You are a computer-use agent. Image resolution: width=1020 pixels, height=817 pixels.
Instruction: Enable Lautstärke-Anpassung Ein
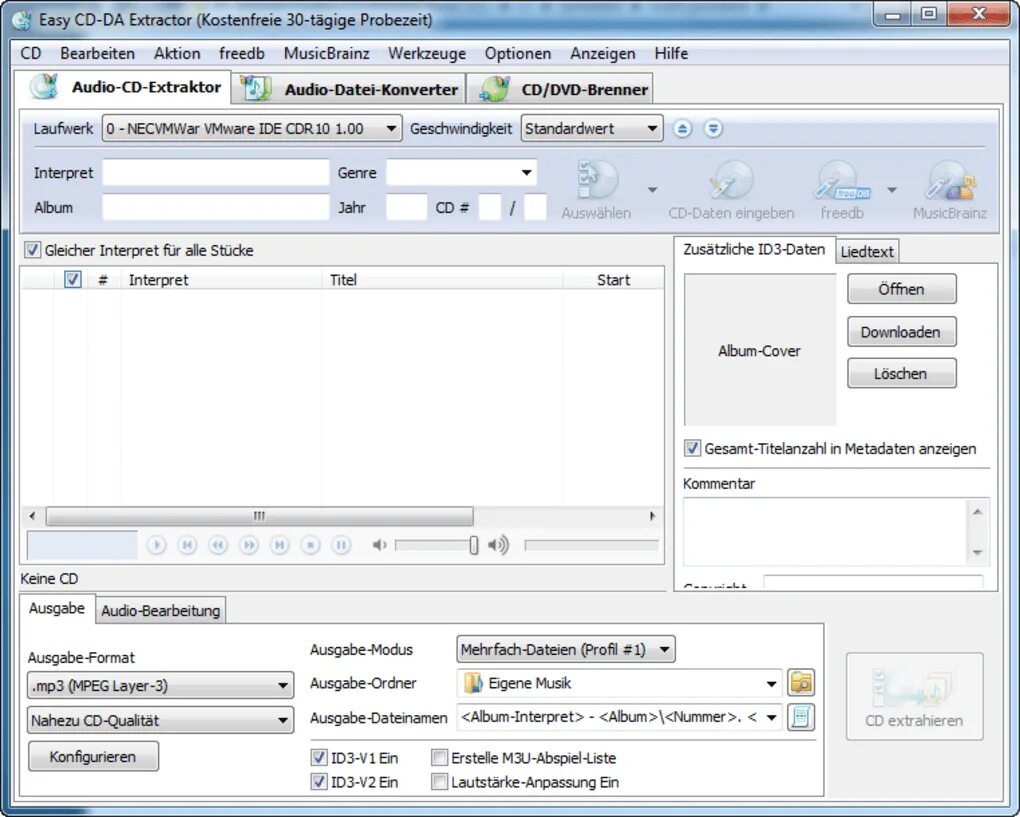coord(439,782)
